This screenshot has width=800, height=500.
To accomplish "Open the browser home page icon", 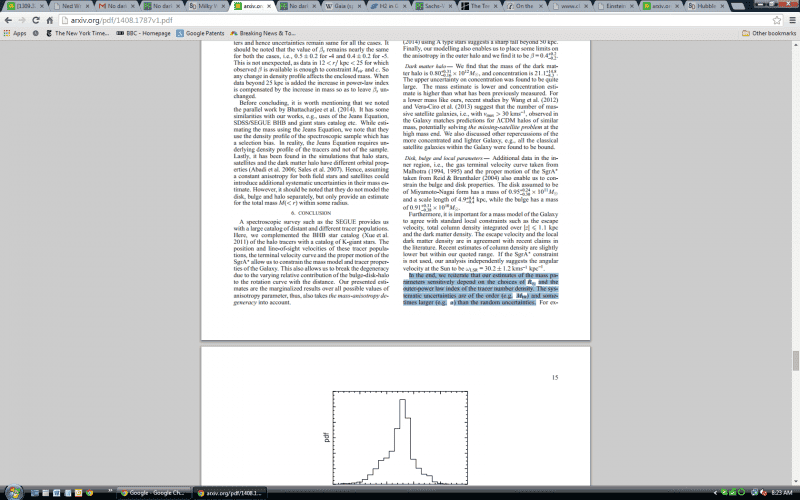I will (x=49, y=20).
